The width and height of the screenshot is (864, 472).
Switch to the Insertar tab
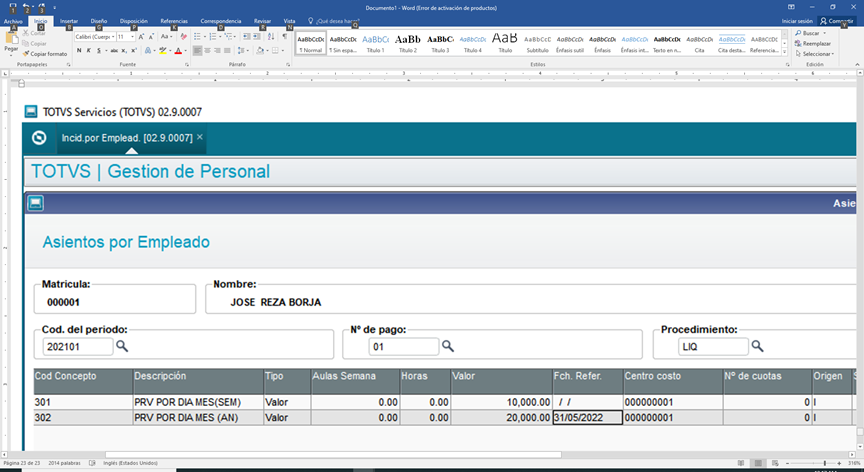pyautogui.click(x=69, y=21)
